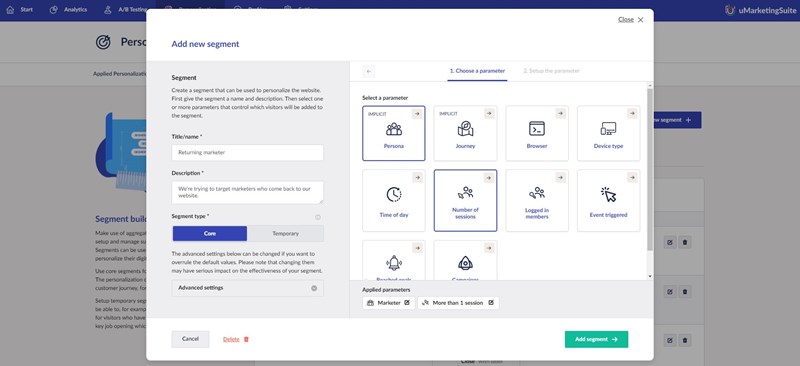Focus the Title/name input field
The image size is (800, 366).
247,152
